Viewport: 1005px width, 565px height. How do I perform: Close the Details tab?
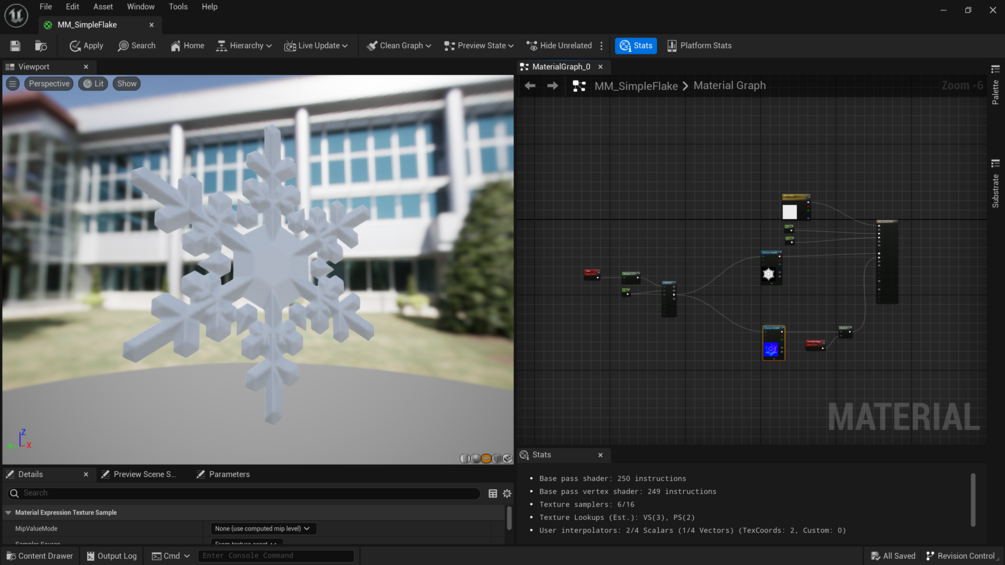pyautogui.click(x=86, y=474)
